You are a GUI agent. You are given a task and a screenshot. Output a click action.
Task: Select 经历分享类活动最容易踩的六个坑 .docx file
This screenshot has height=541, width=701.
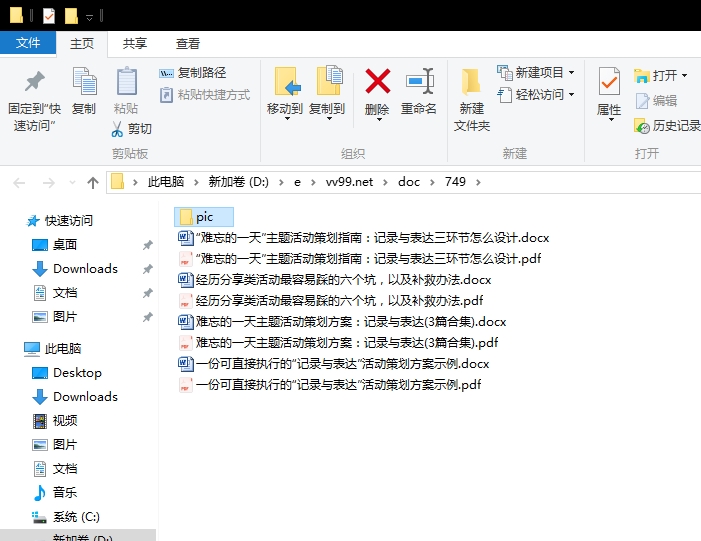tap(334, 279)
